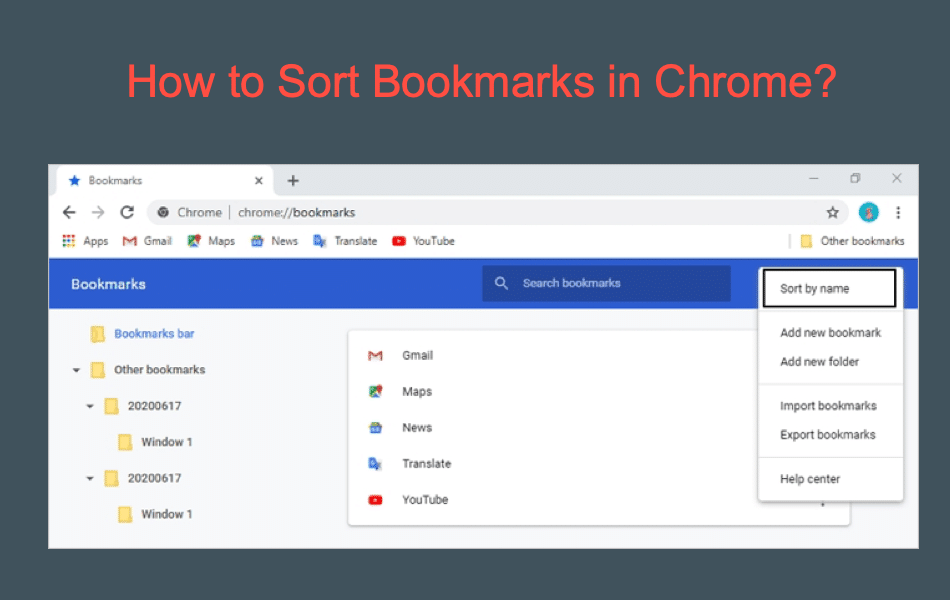
Task: Collapse the second 20200617 folder
Action: coord(90,479)
